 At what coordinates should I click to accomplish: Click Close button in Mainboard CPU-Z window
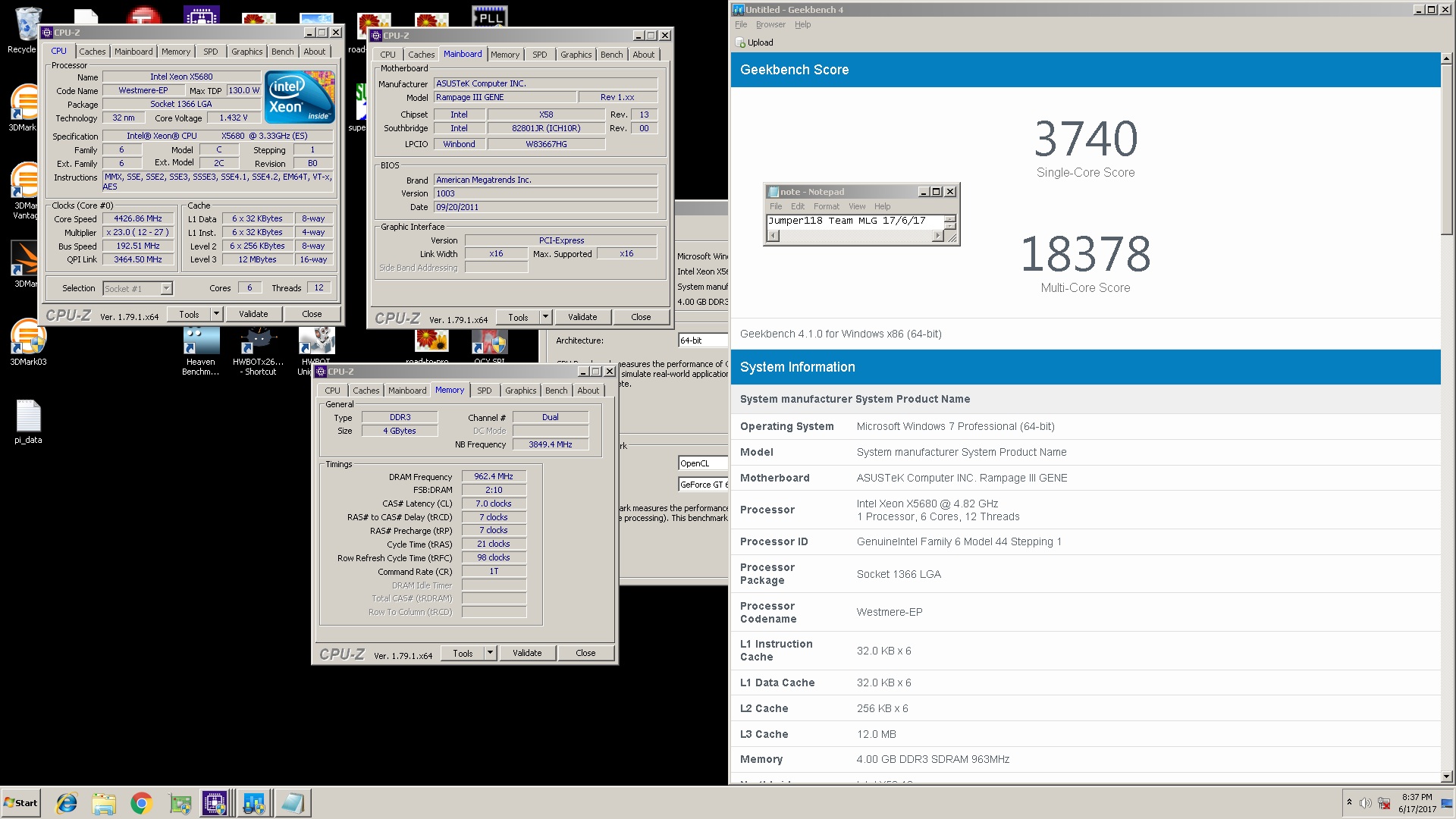(641, 317)
